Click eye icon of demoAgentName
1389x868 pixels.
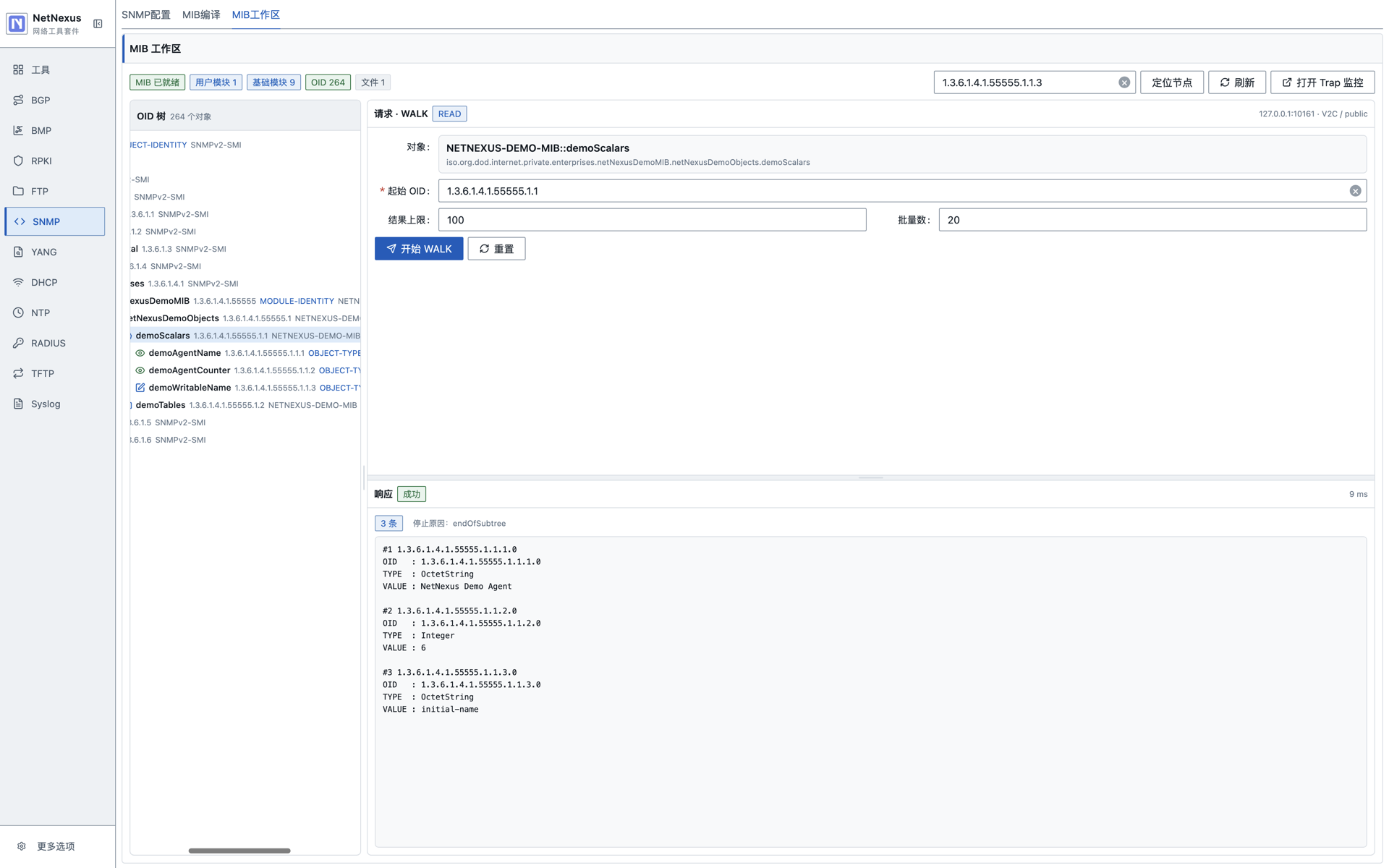pos(140,353)
